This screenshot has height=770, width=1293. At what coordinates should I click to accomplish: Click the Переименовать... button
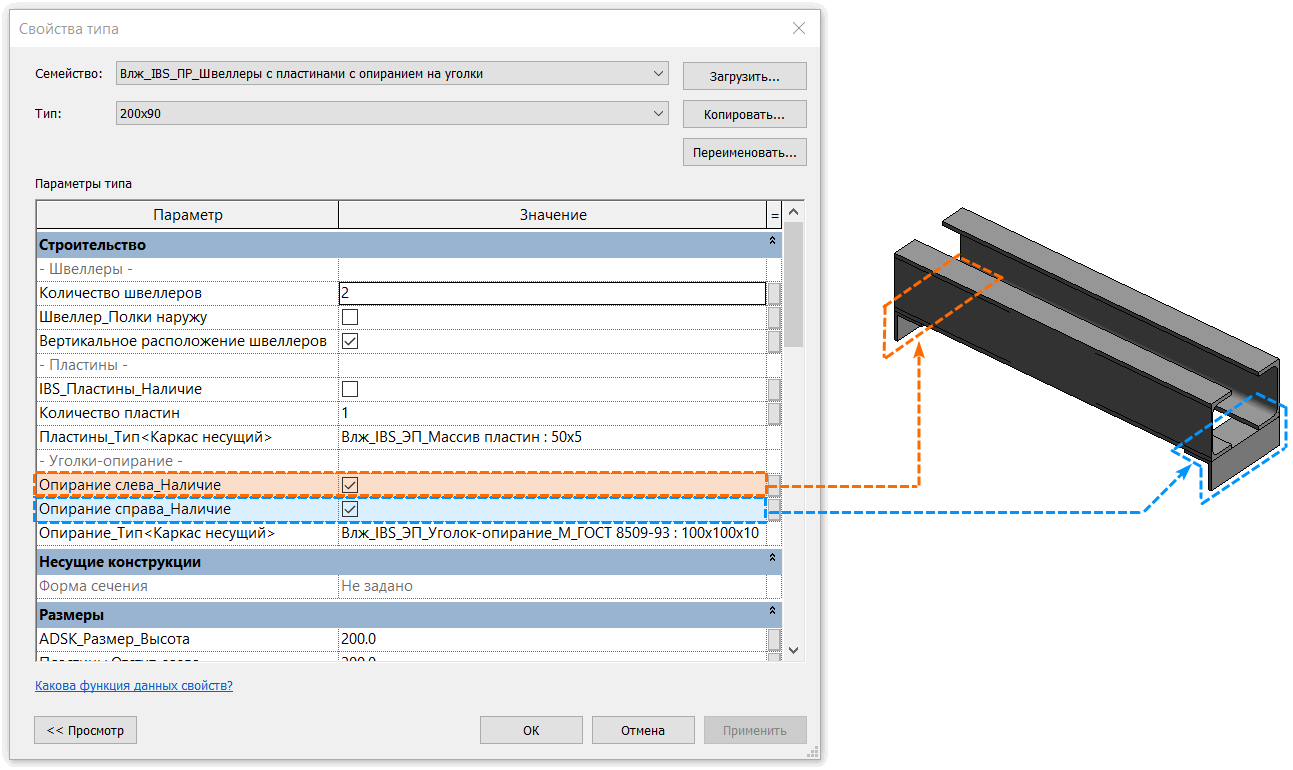[x=744, y=152]
